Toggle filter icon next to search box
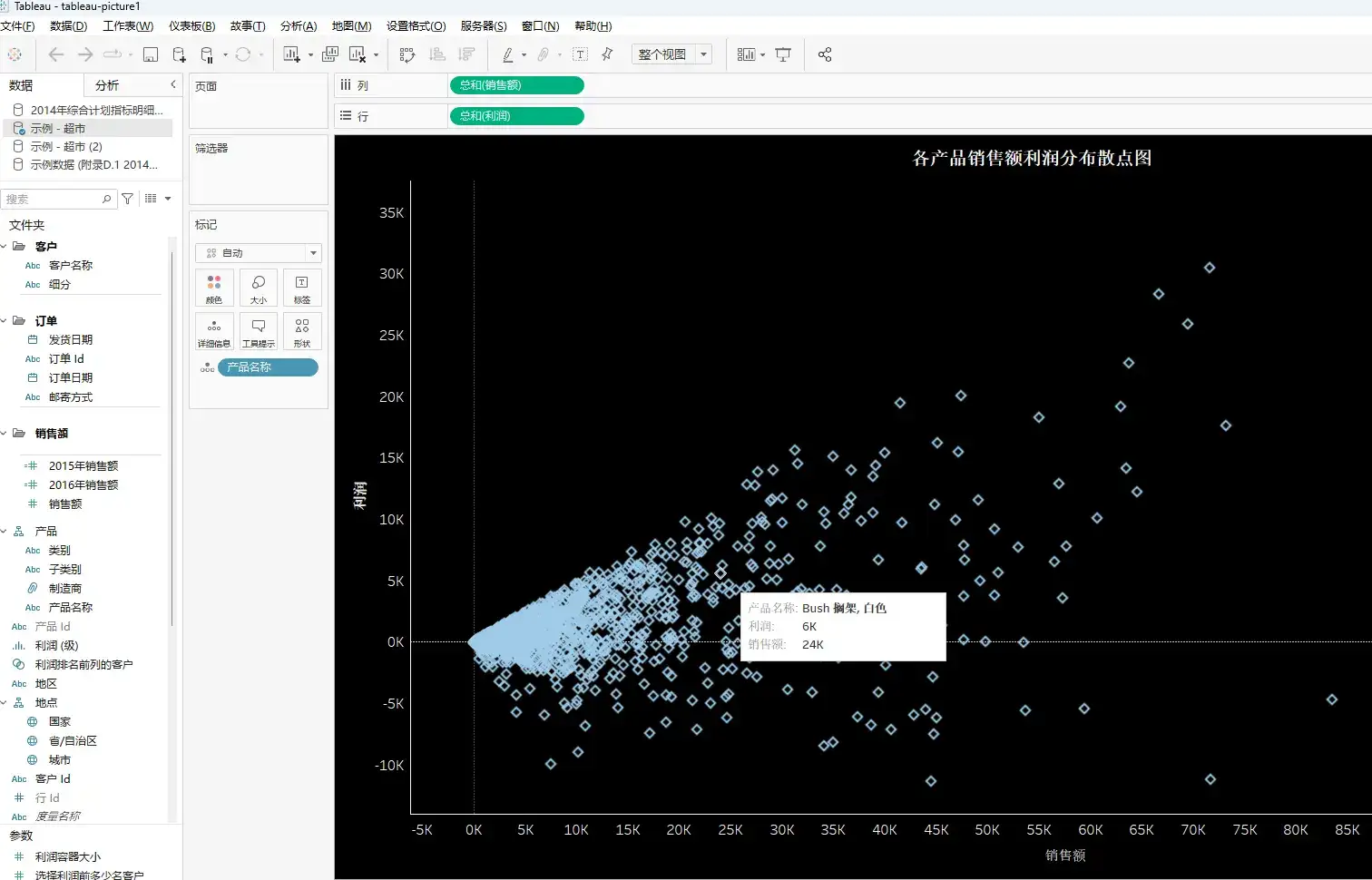The width and height of the screenshot is (1372, 880). tap(127, 198)
